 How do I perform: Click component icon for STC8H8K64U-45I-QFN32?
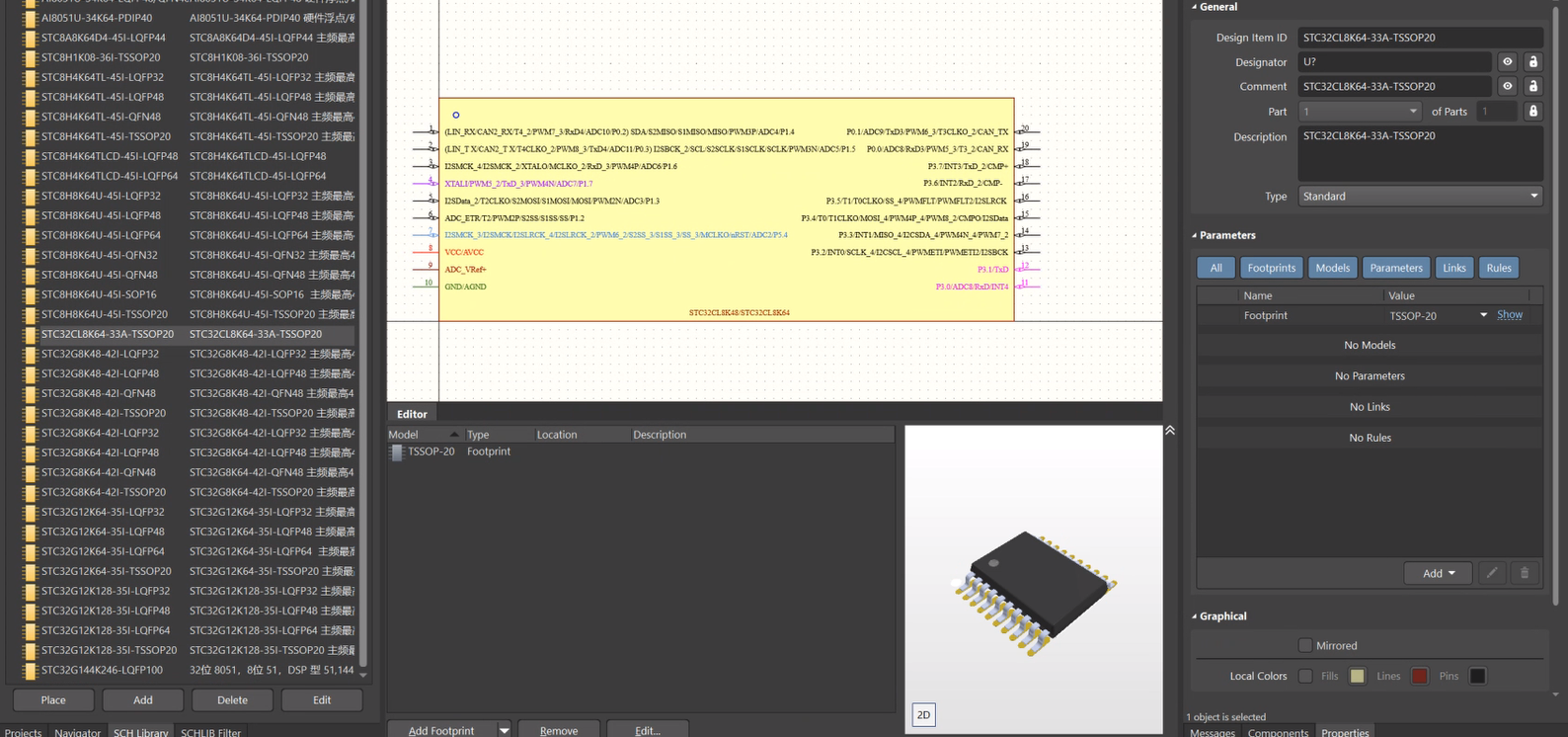(29, 255)
